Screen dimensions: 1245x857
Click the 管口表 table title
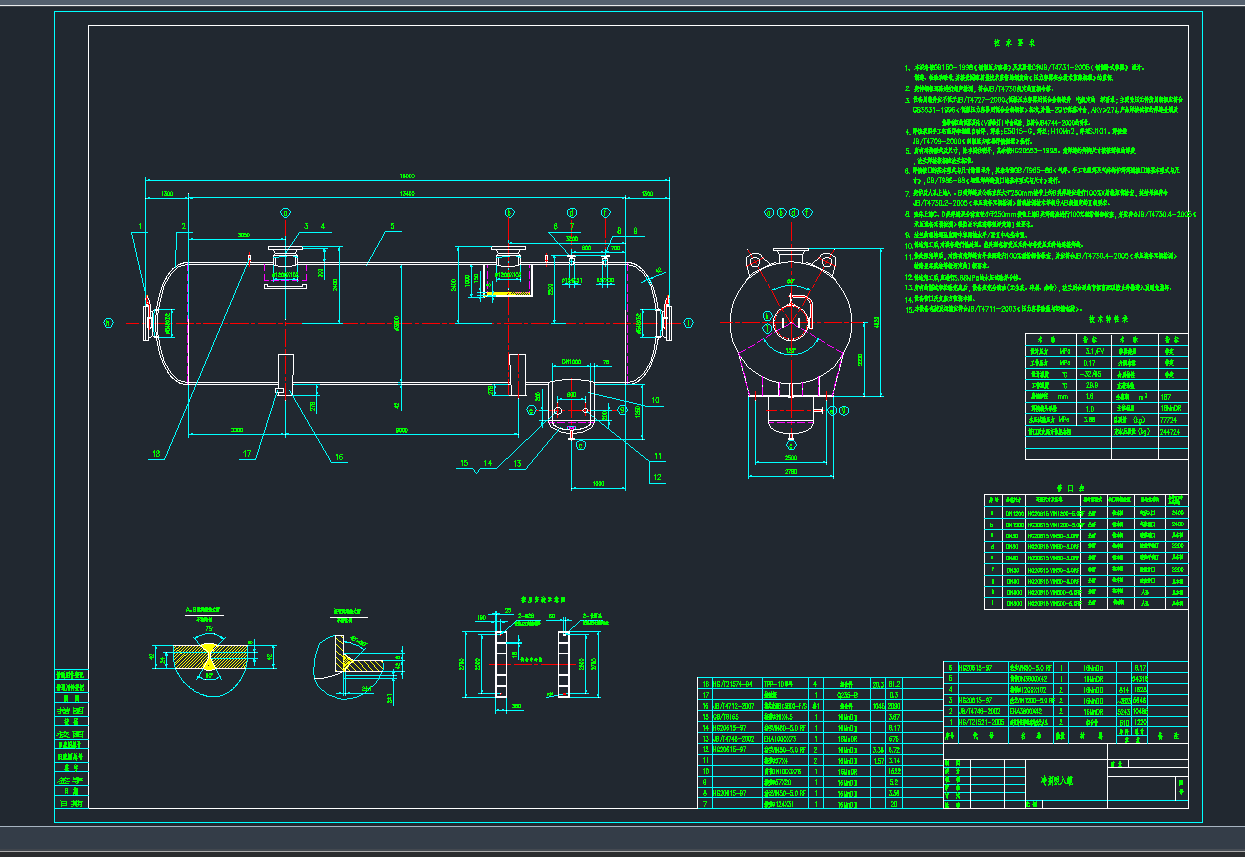click(x=1070, y=488)
